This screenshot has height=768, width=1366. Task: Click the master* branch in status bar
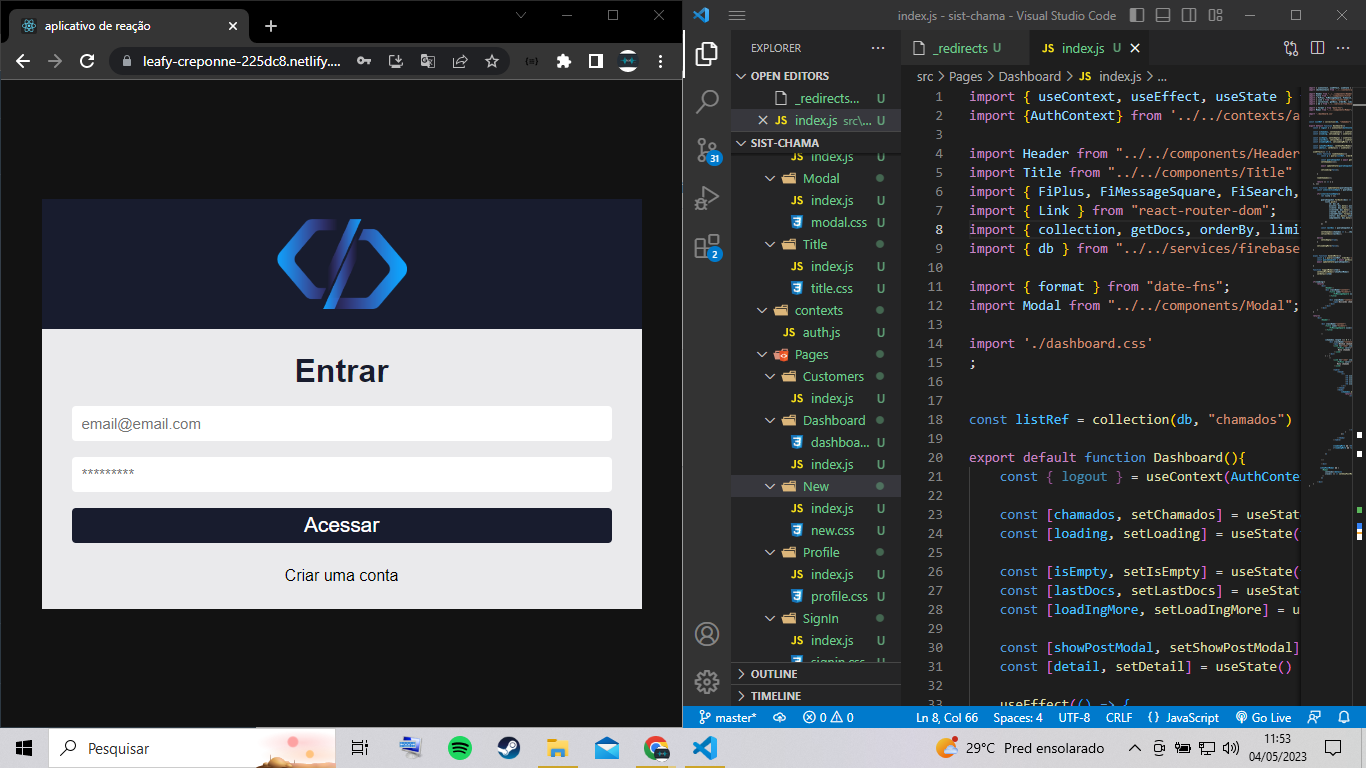727,717
